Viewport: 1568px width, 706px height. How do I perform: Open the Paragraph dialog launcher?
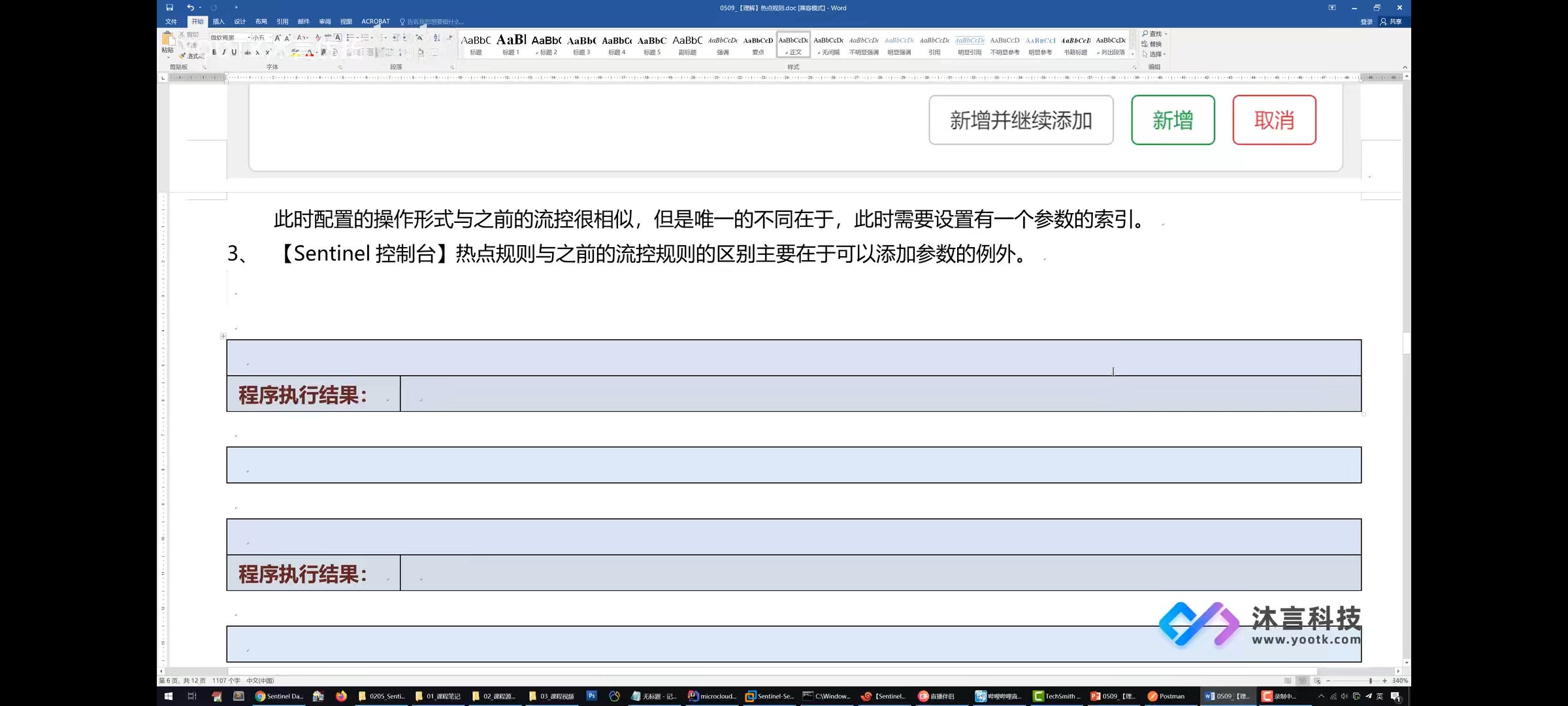(x=452, y=67)
